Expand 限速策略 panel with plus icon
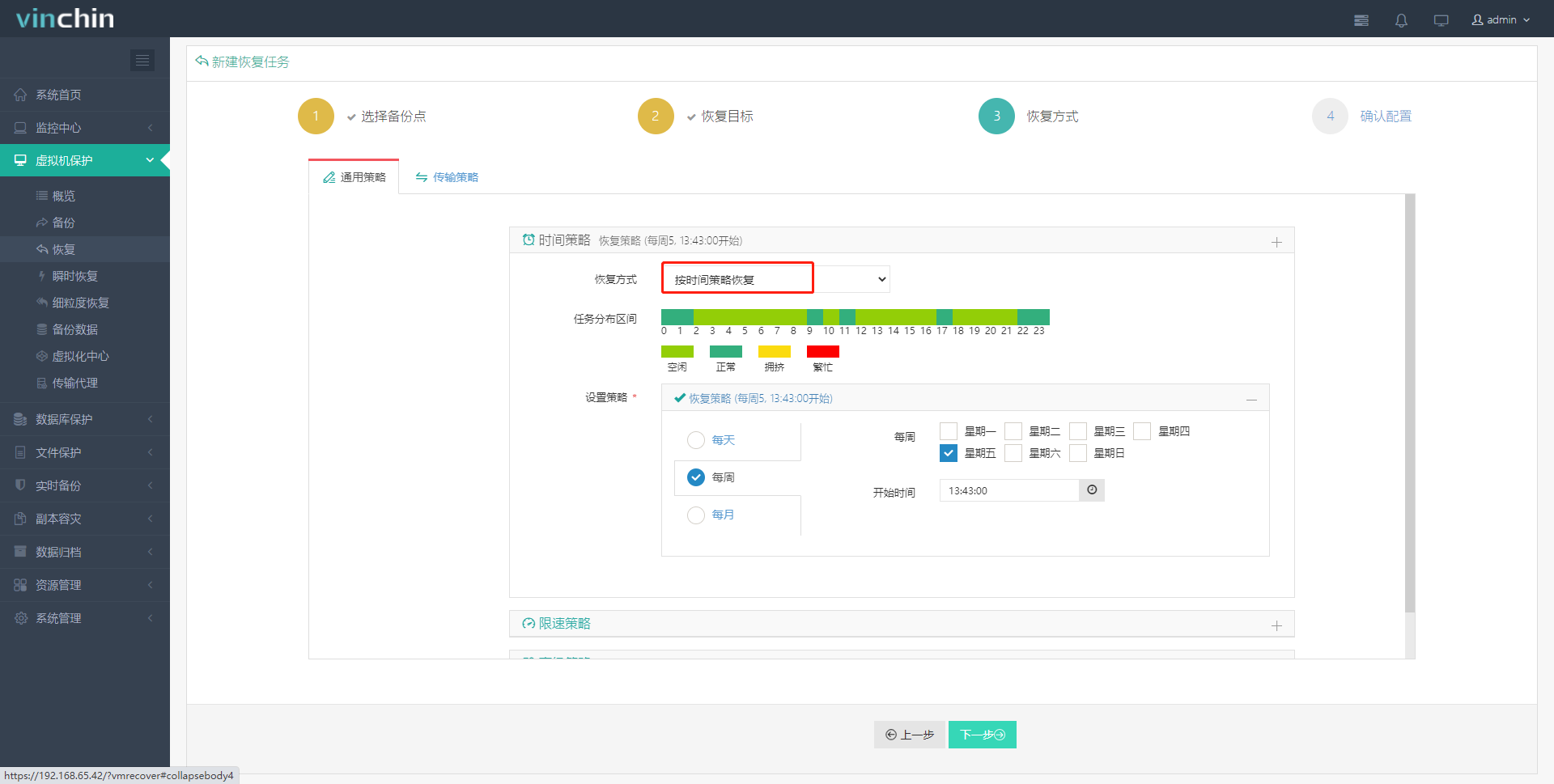 click(1276, 625)
